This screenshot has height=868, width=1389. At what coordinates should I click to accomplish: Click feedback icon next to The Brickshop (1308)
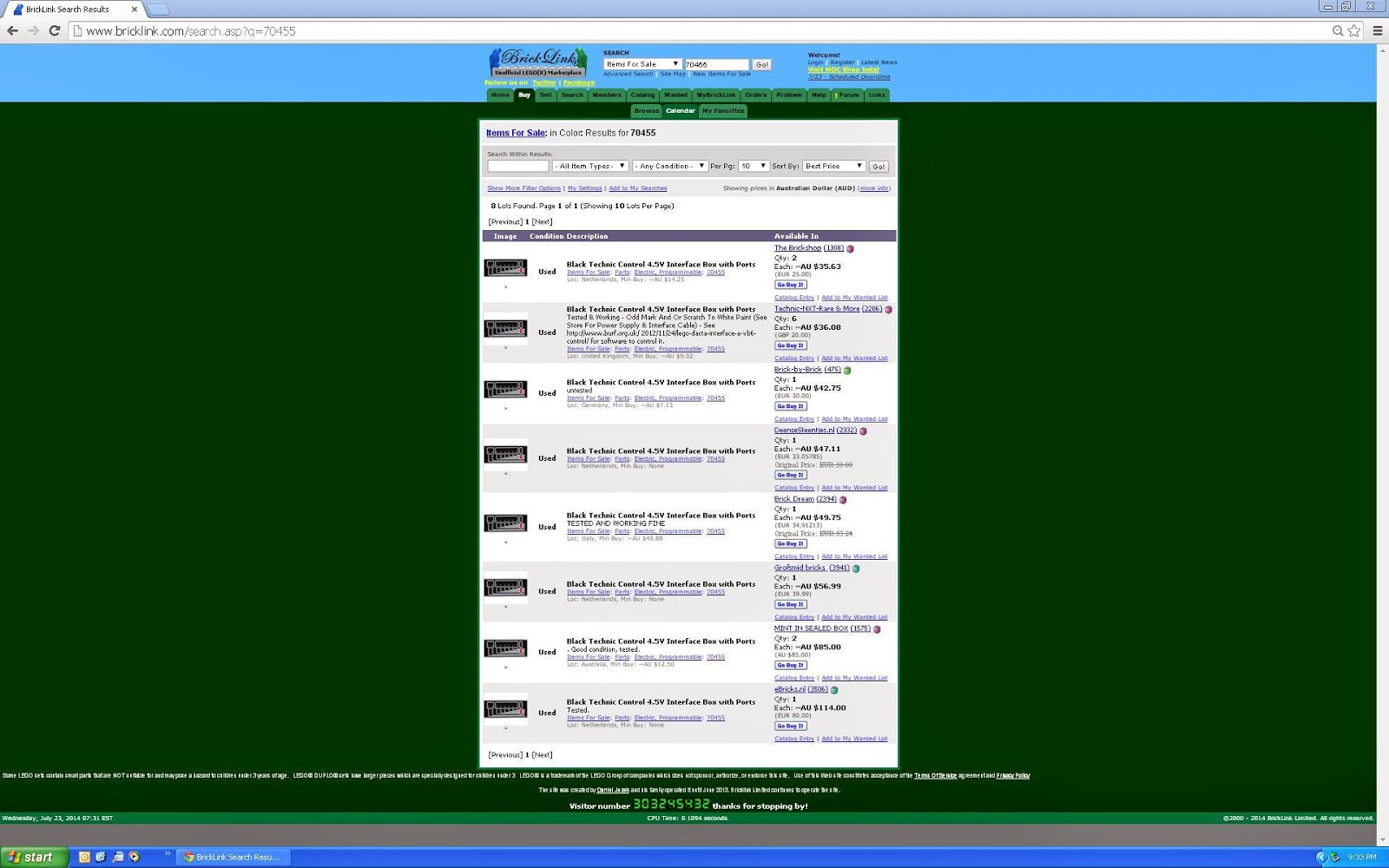pyautogui.click(x=850, y=248)
